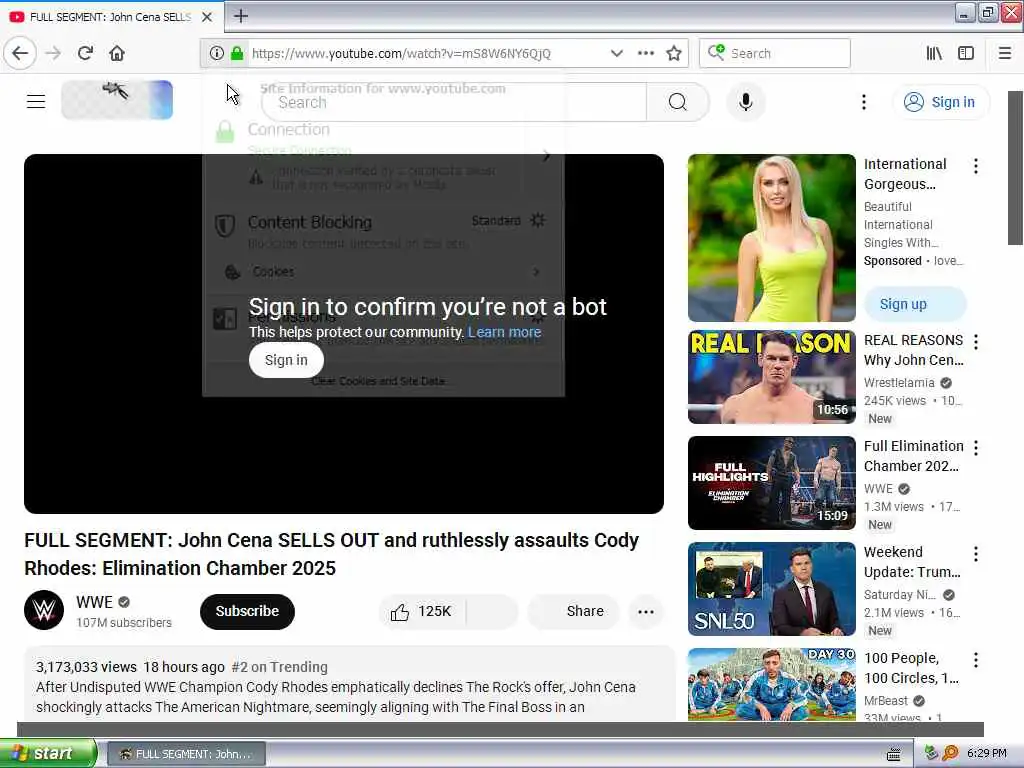Click the Saturday Night Live channel name
Viewport: 1024px width, 768px height.
point(900,594)
